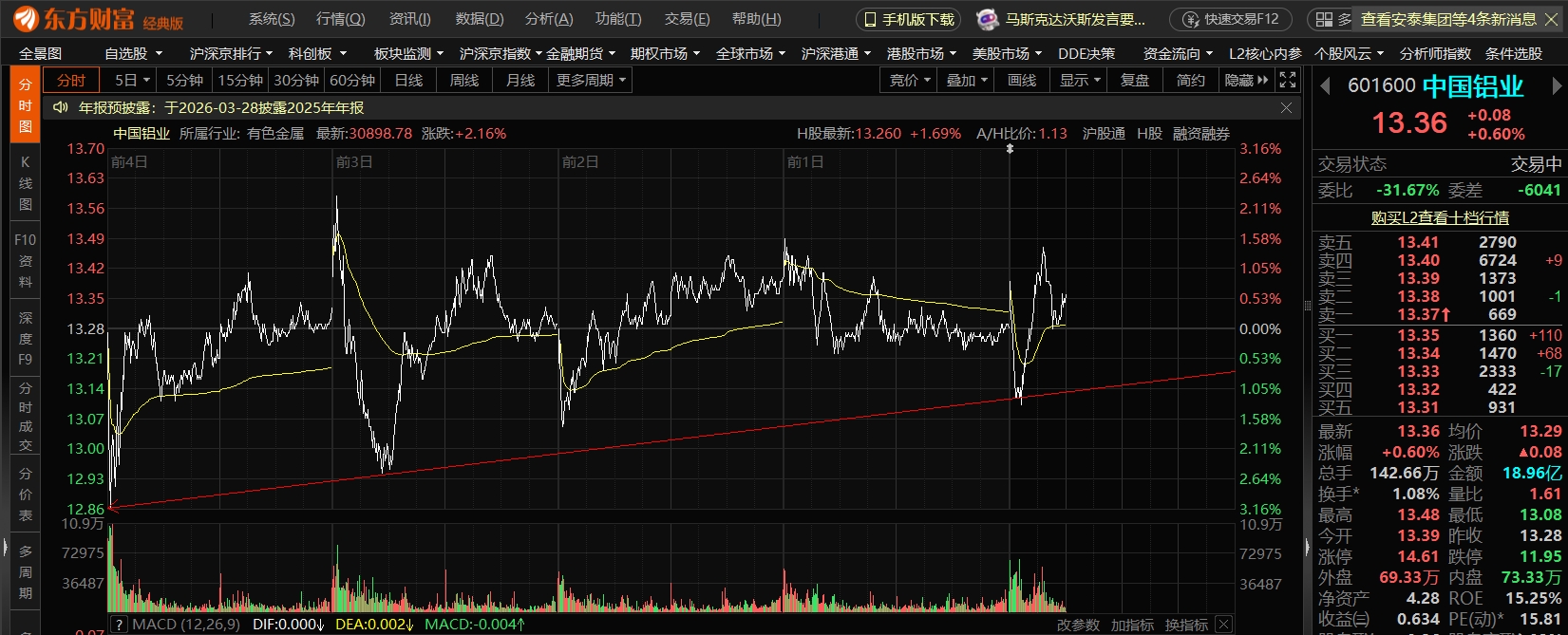Image resolution: width=1568 pixels, height=635 pixels.
Task: Click 换指标 to change indicator
Action: 1186,625
